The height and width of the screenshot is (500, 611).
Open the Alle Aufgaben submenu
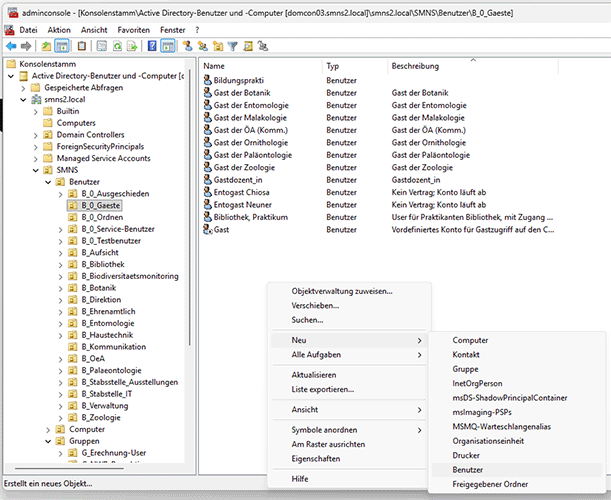(315, 355)
